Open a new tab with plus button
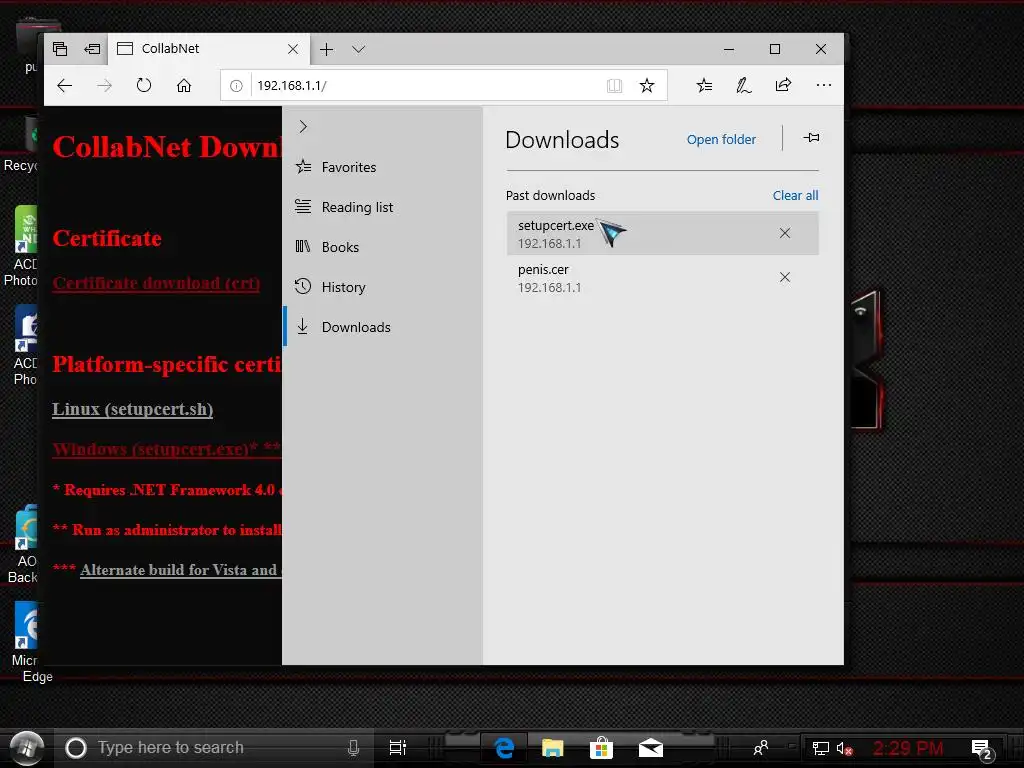Viewport: 1024px width, 768px height. [327, 49]
